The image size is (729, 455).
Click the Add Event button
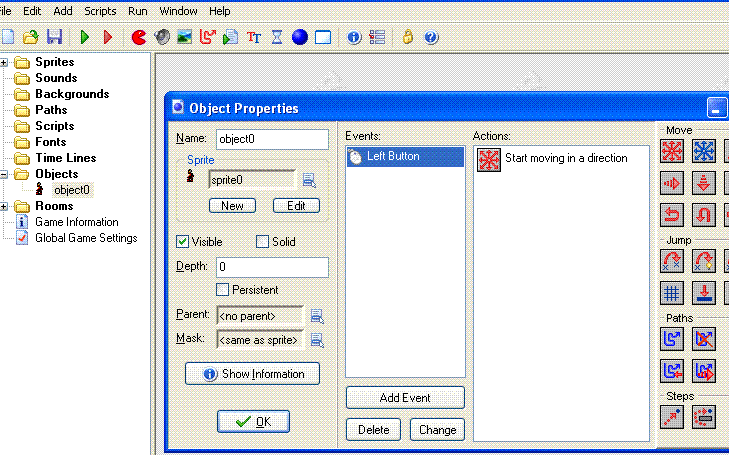tap(405, 398)
